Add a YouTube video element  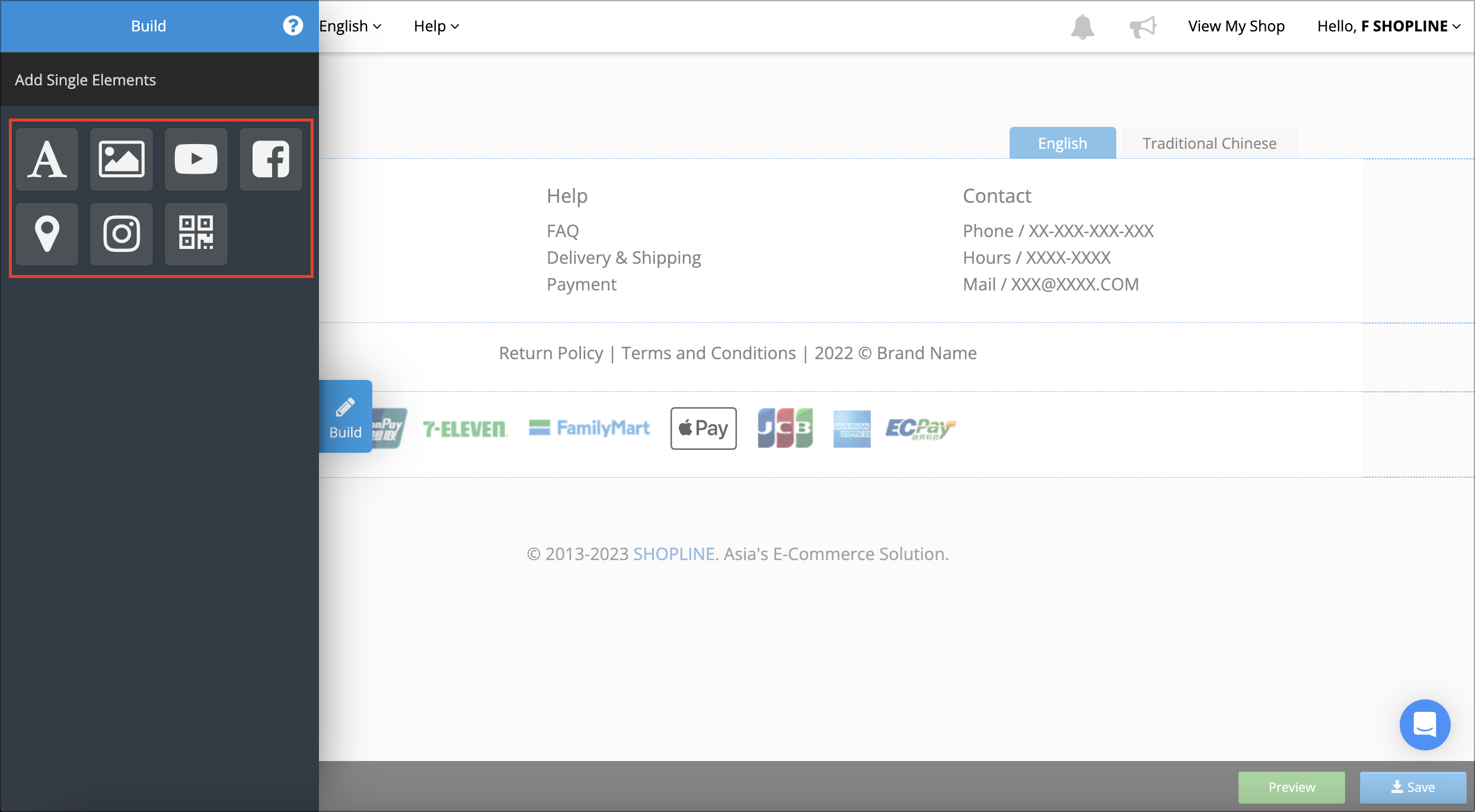[196, 159]
